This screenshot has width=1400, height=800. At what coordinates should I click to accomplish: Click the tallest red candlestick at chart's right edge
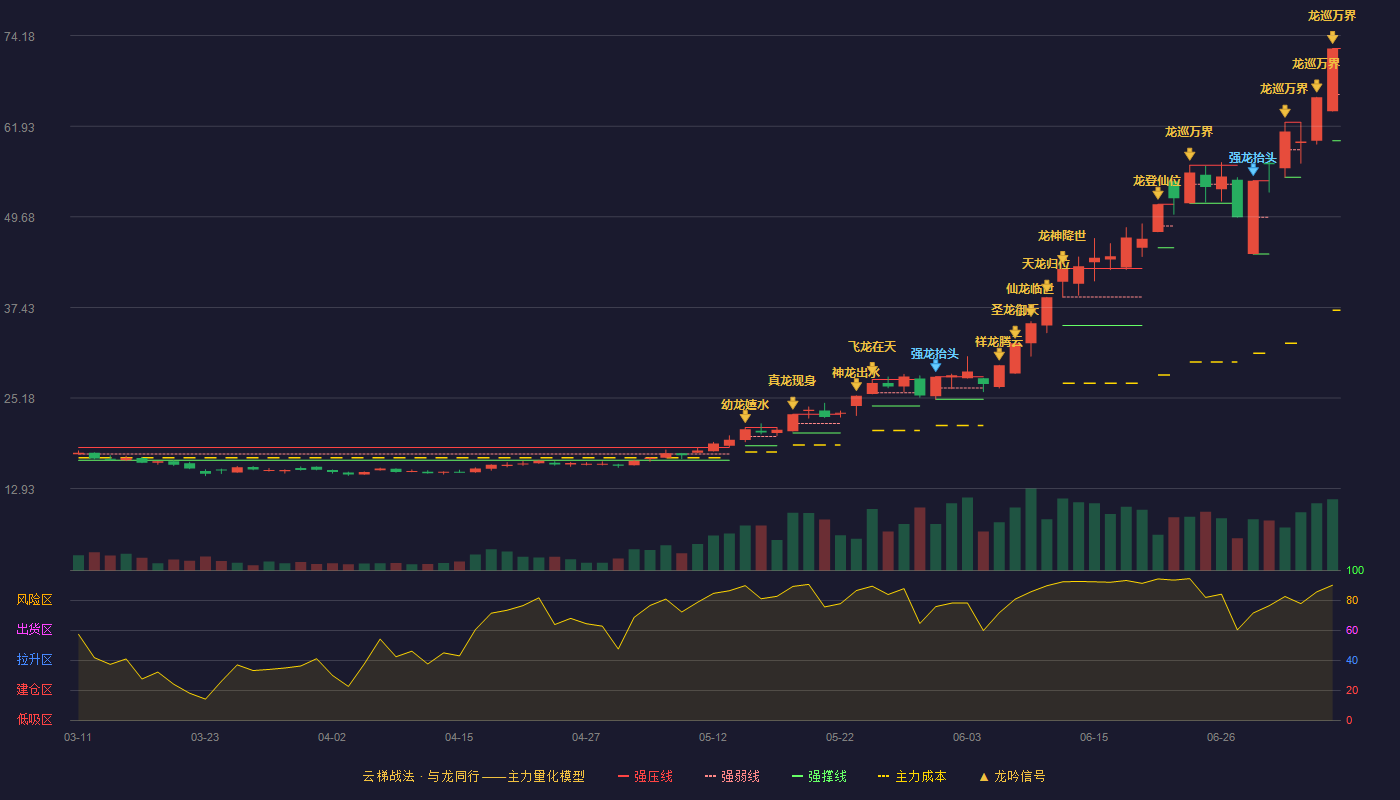coord(1332,80)
